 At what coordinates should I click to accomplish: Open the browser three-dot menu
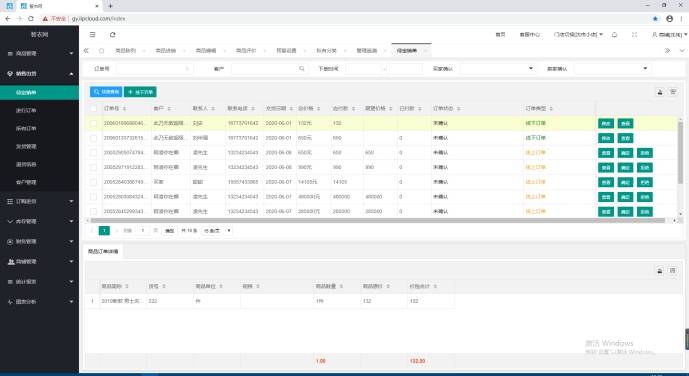coord(682,18)
